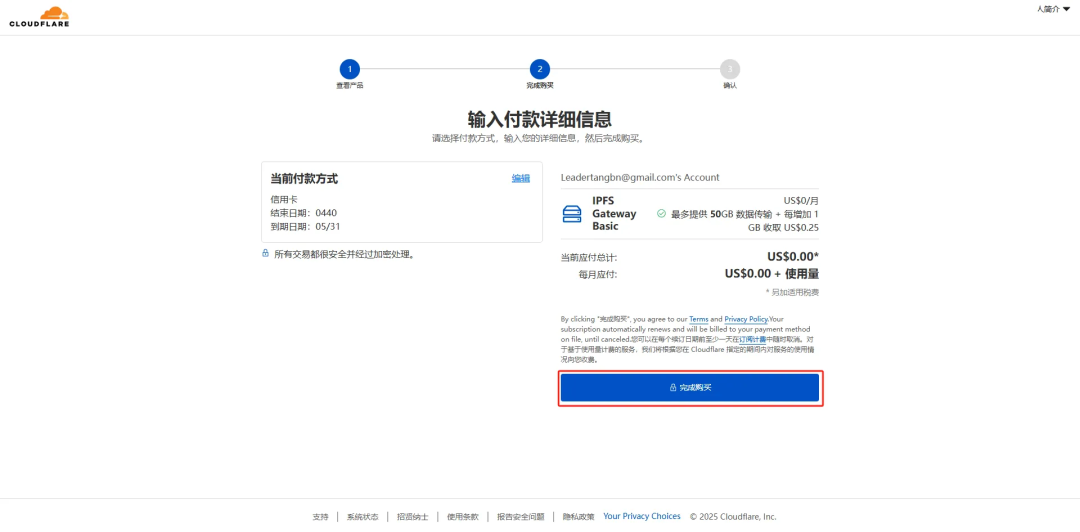1080x532 pixels.
Task: Open 招贤纳士 footer link
Action: (413, 517)
